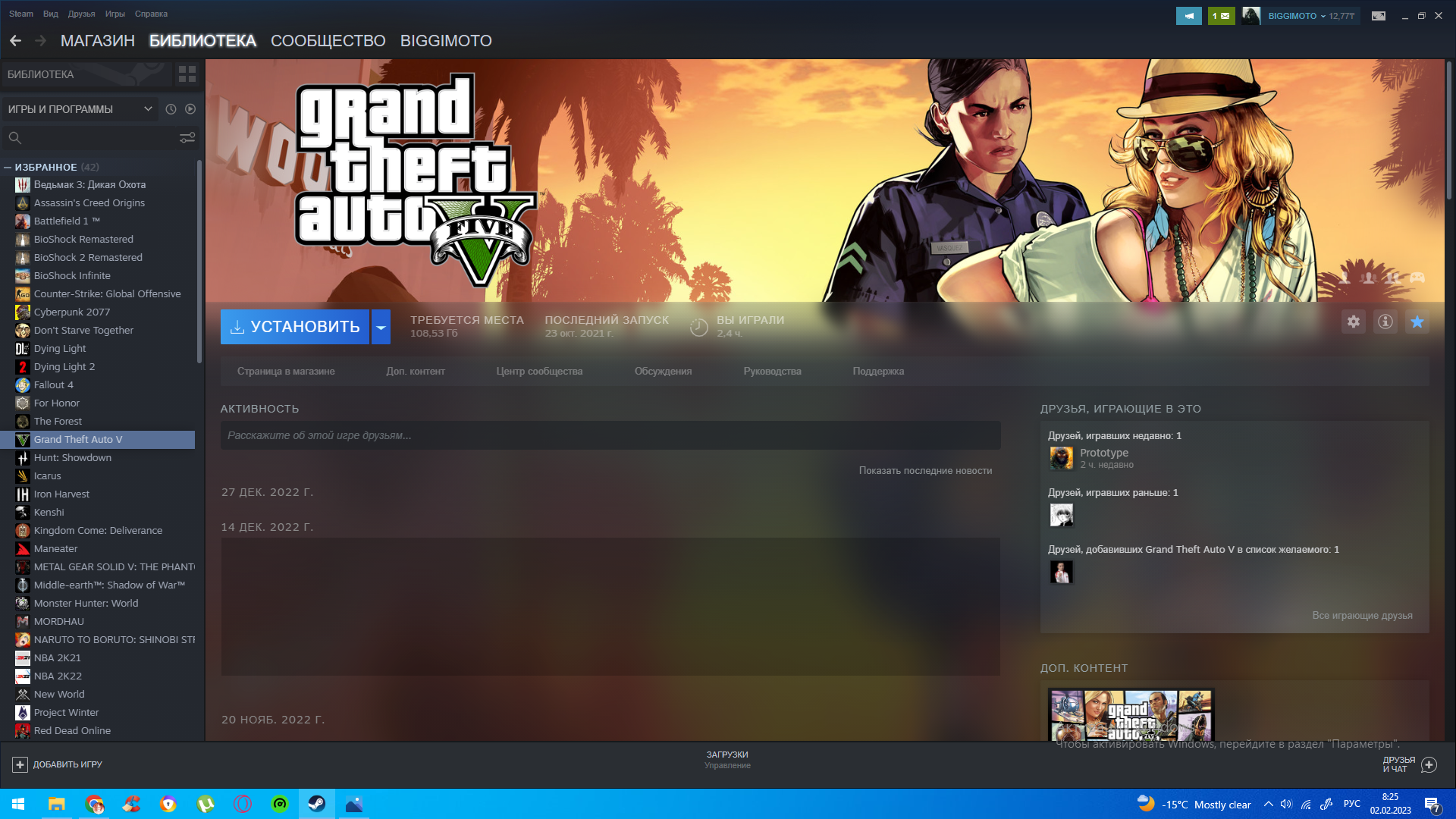This screenshot has height=819, width=1456.
Task: Open ЗАГРУЗКИ downloads manager
Action: pos(727,760)
